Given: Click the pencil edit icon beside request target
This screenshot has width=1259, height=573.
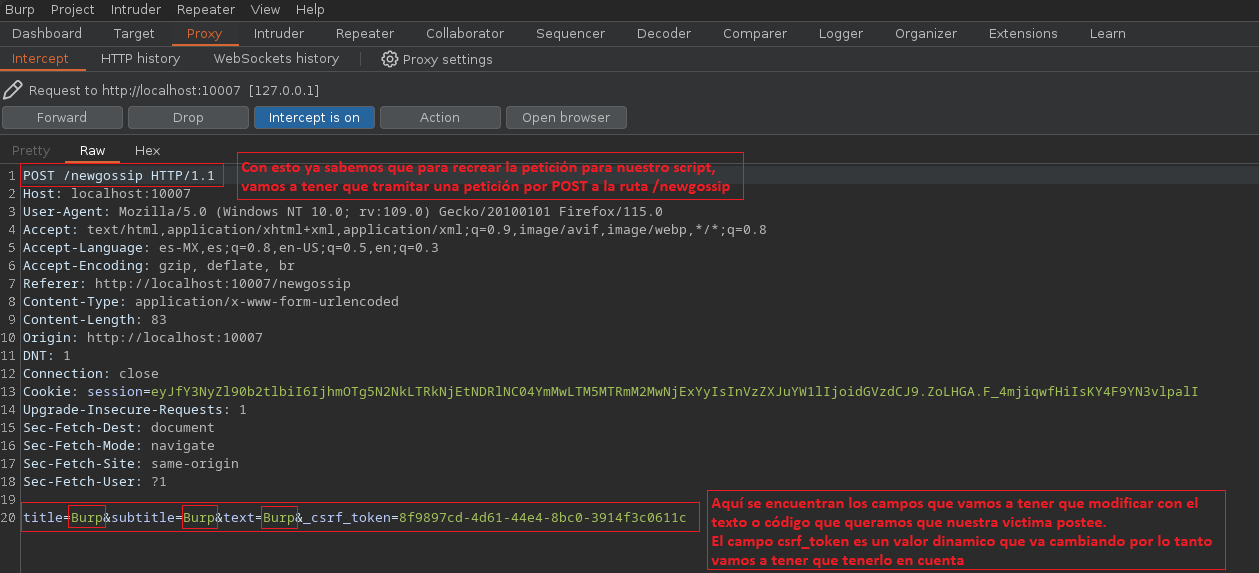Looking at the screenshot, I should click(x=13, y=90).
